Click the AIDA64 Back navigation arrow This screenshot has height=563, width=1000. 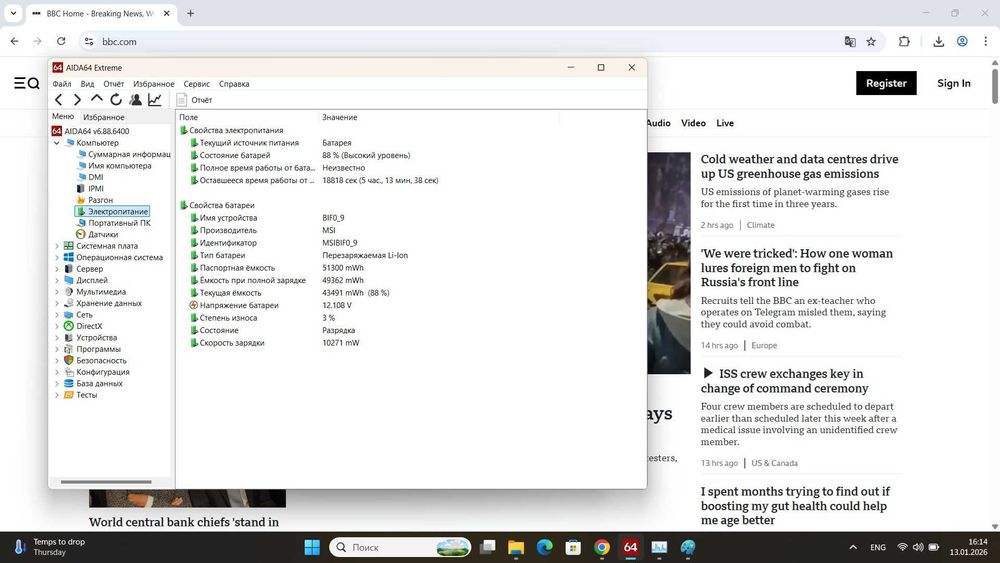click(x=59, y=99)
